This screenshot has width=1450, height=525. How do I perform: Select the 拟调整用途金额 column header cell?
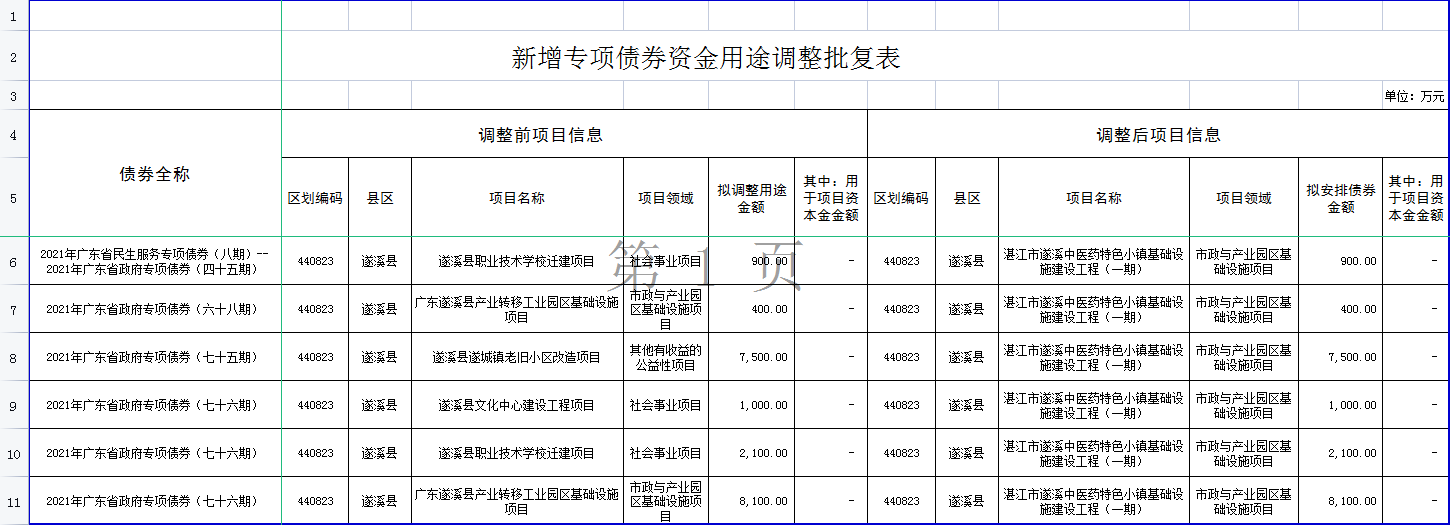(751, 198)
